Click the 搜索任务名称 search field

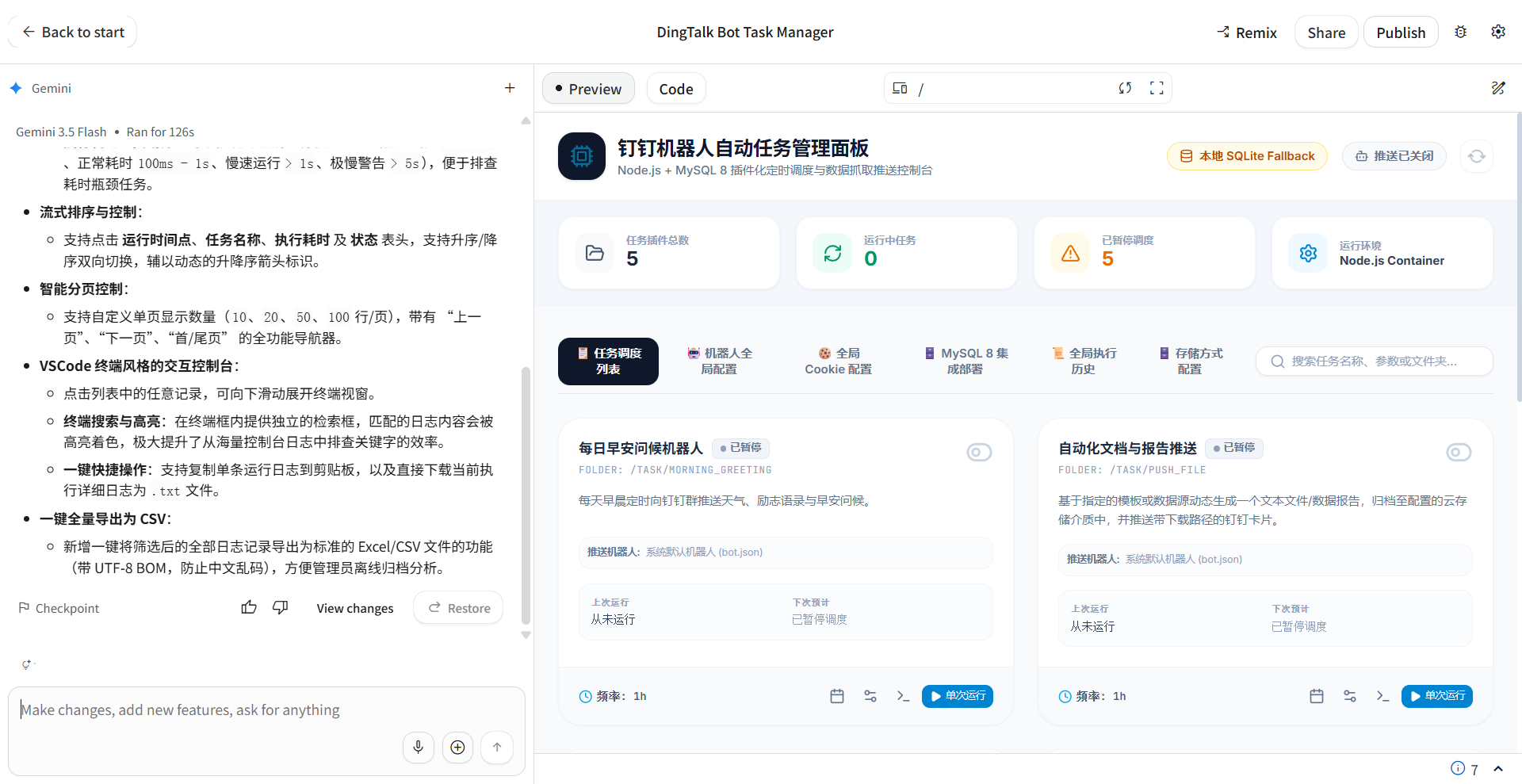tap(1375, 361)
